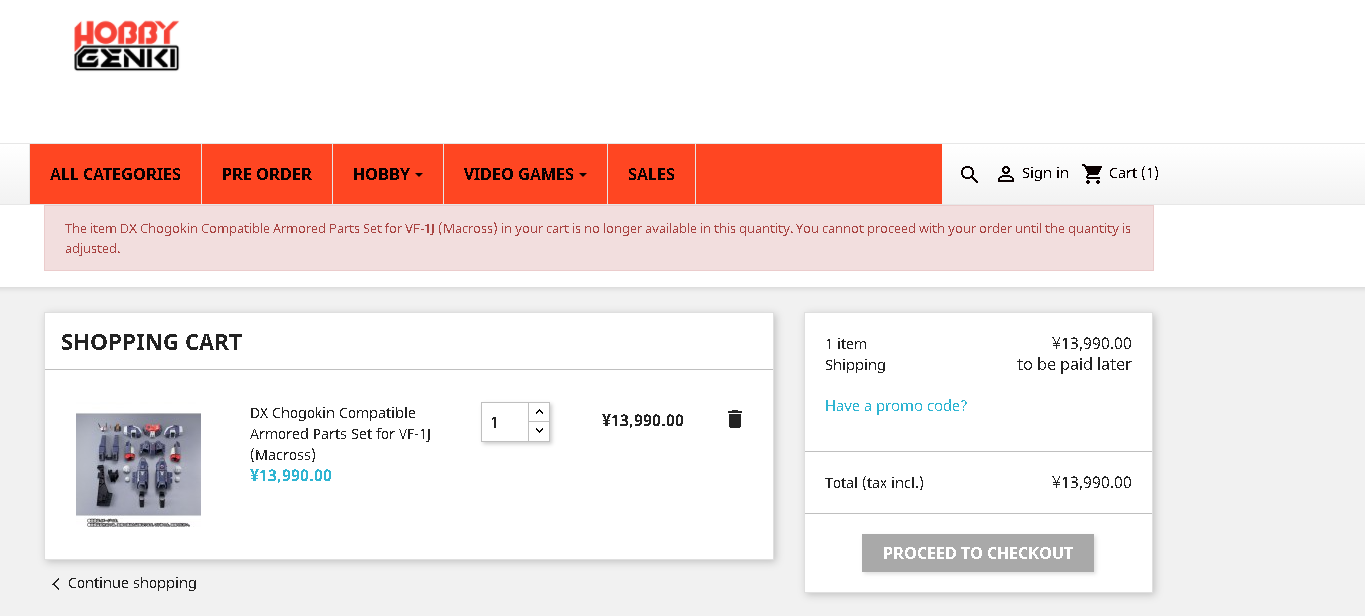Click the quantity input field
The height and width of the screenshot is (616, 1365).
coord(505,422)
